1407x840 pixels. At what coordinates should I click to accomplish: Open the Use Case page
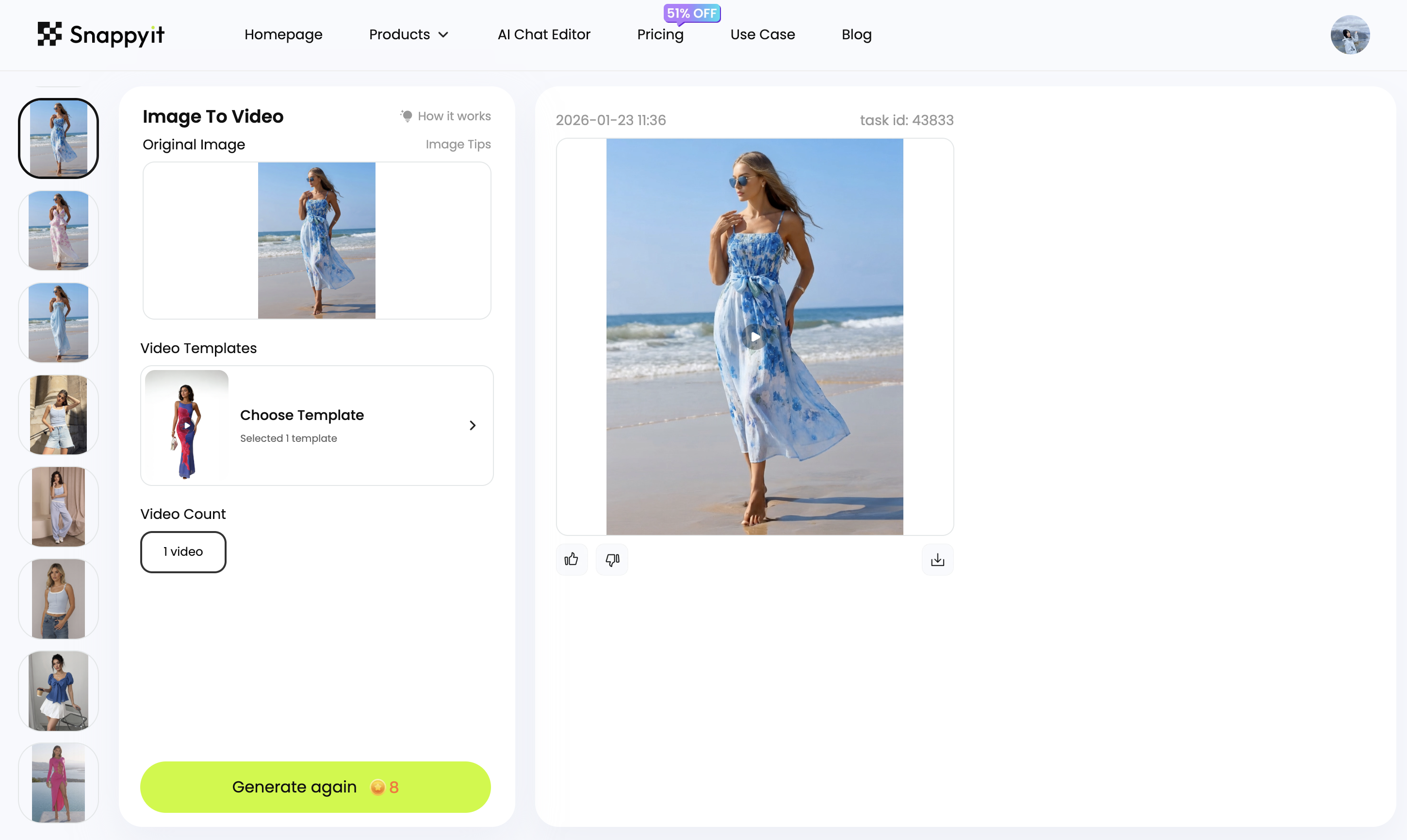(762, 34)
